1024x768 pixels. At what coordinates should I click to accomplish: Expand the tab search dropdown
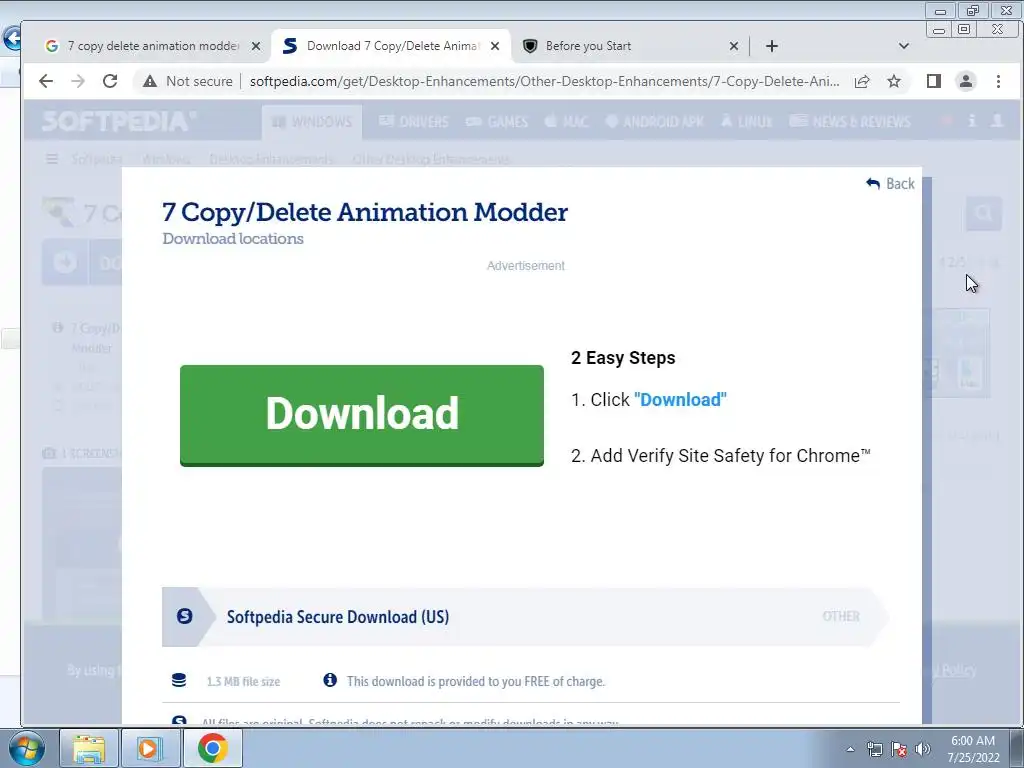(904, 46)
